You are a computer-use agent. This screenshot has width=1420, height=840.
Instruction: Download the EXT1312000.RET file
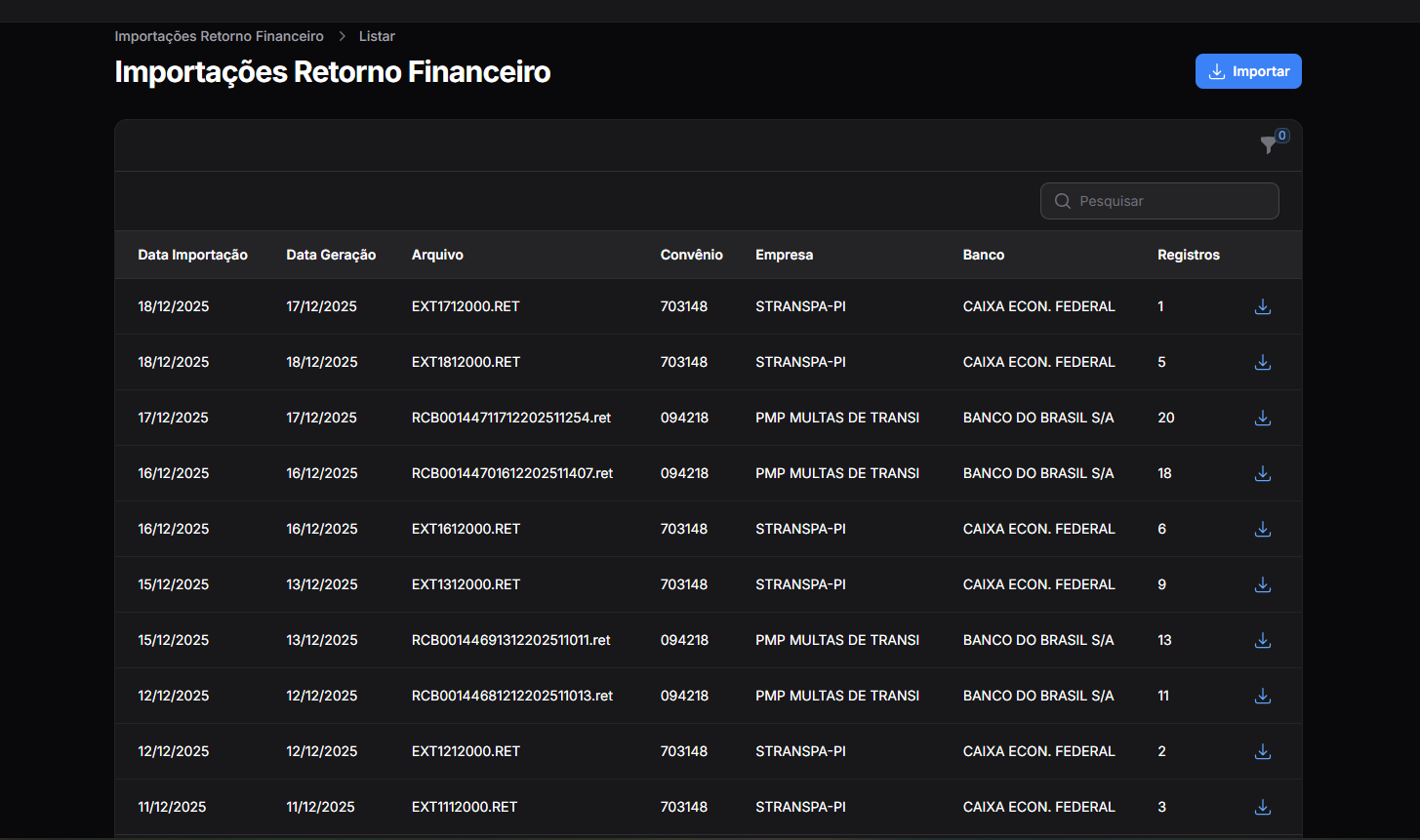1262,584
